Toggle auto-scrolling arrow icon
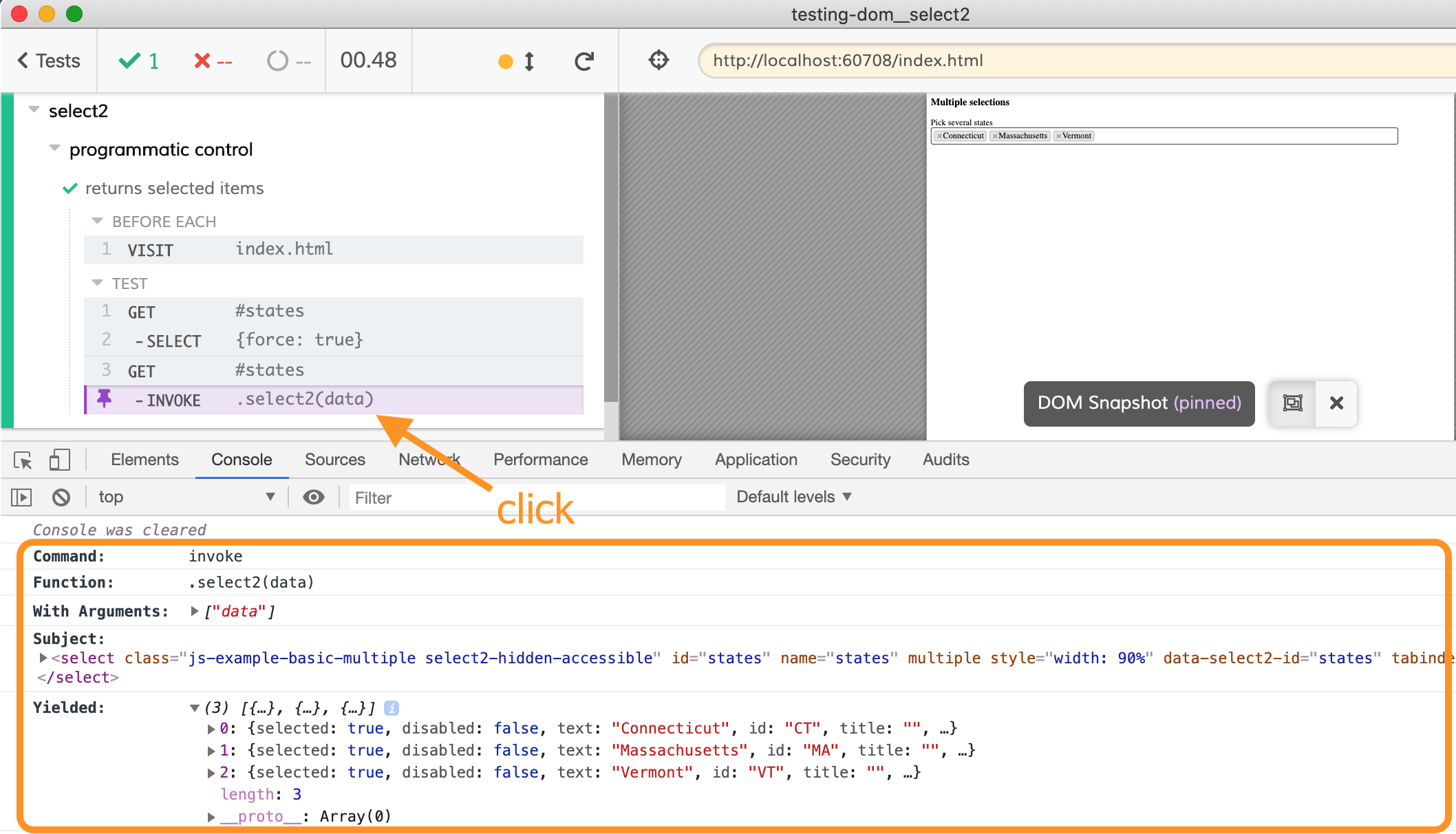This screenshot has width=1456, height=834. point(528,61)
